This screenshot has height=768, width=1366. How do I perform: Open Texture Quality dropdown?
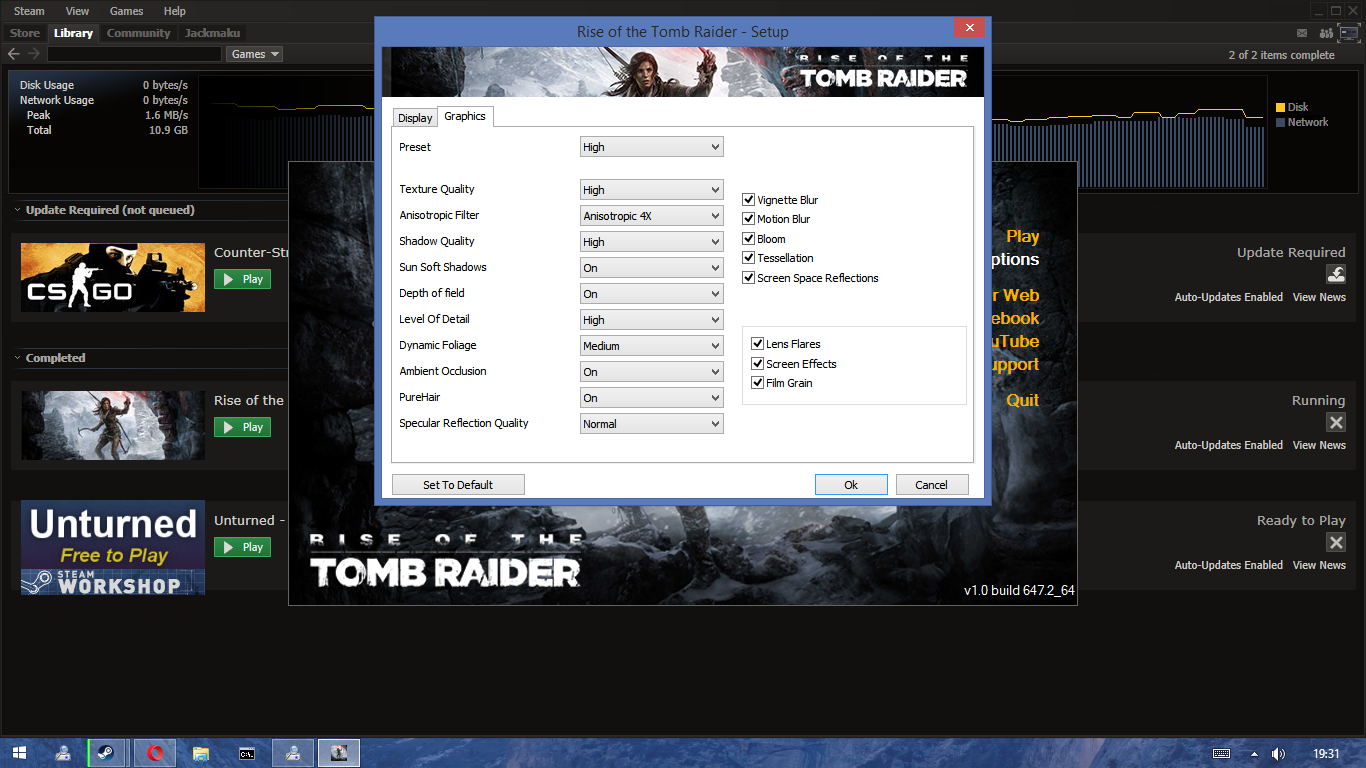[651, 190]
